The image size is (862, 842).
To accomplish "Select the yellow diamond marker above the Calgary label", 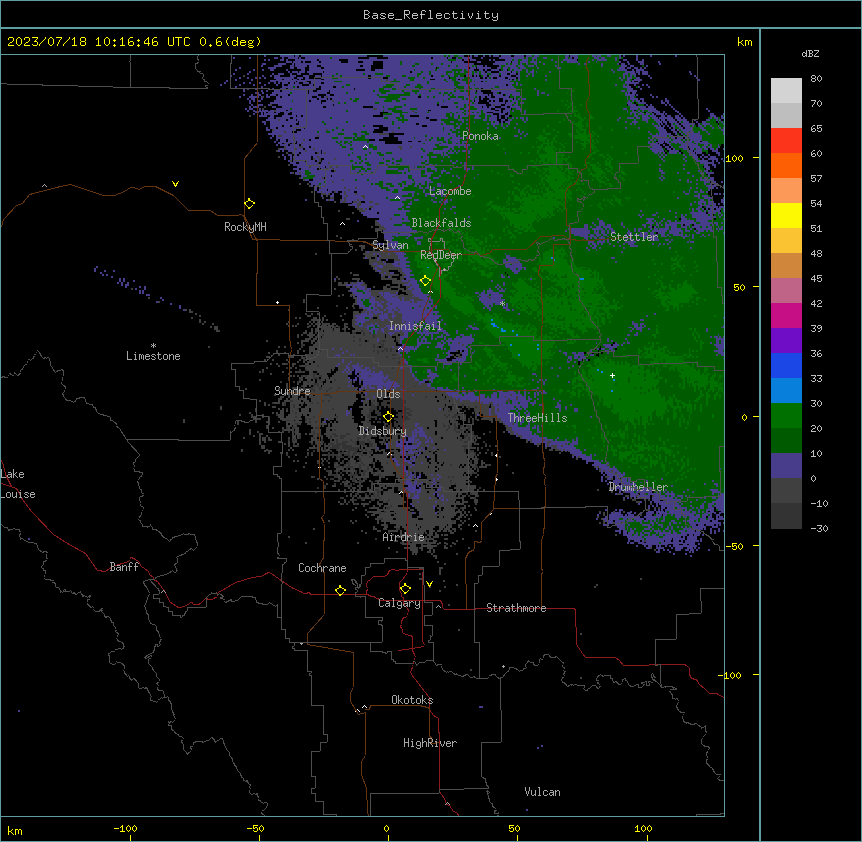I will pos(405,589).
